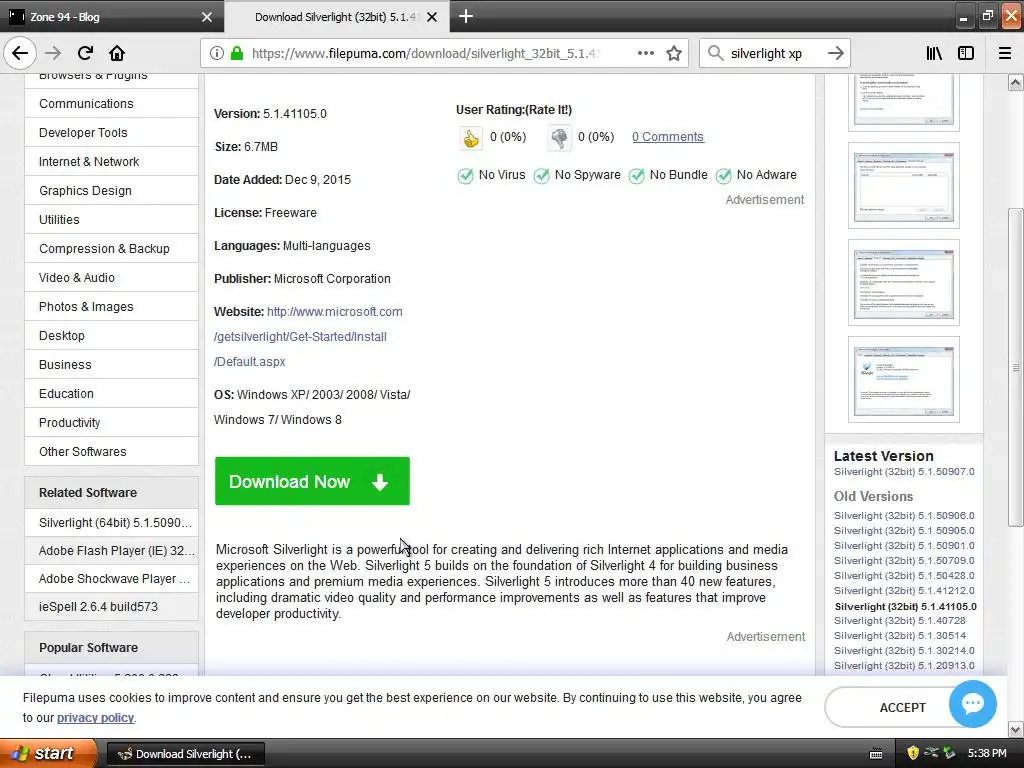The width and height of the screenshot is (1024, 768).
Task: Show site information icon in address bar
Action: 217,53
